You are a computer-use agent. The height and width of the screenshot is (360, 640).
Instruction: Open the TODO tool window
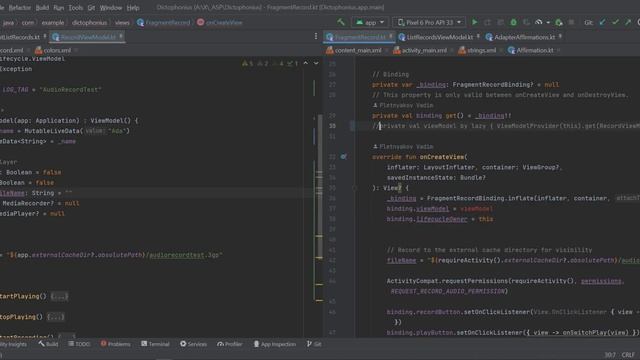[79, 344]
